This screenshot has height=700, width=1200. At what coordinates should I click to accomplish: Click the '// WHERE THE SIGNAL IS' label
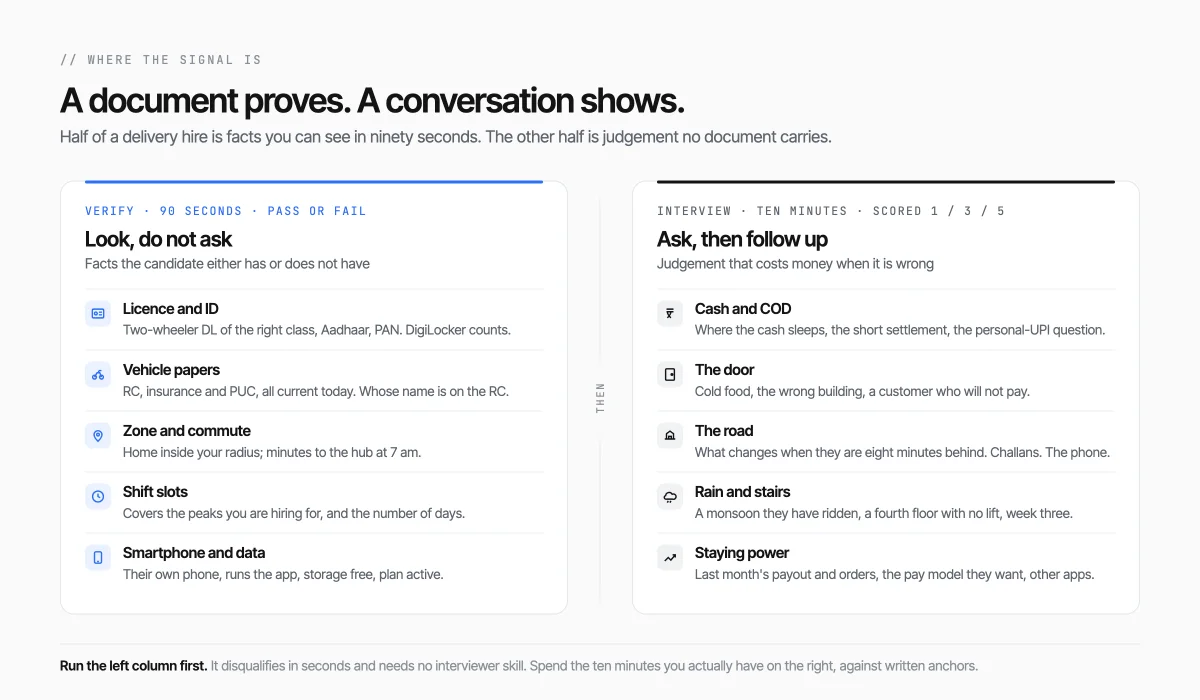click(161, 60)
